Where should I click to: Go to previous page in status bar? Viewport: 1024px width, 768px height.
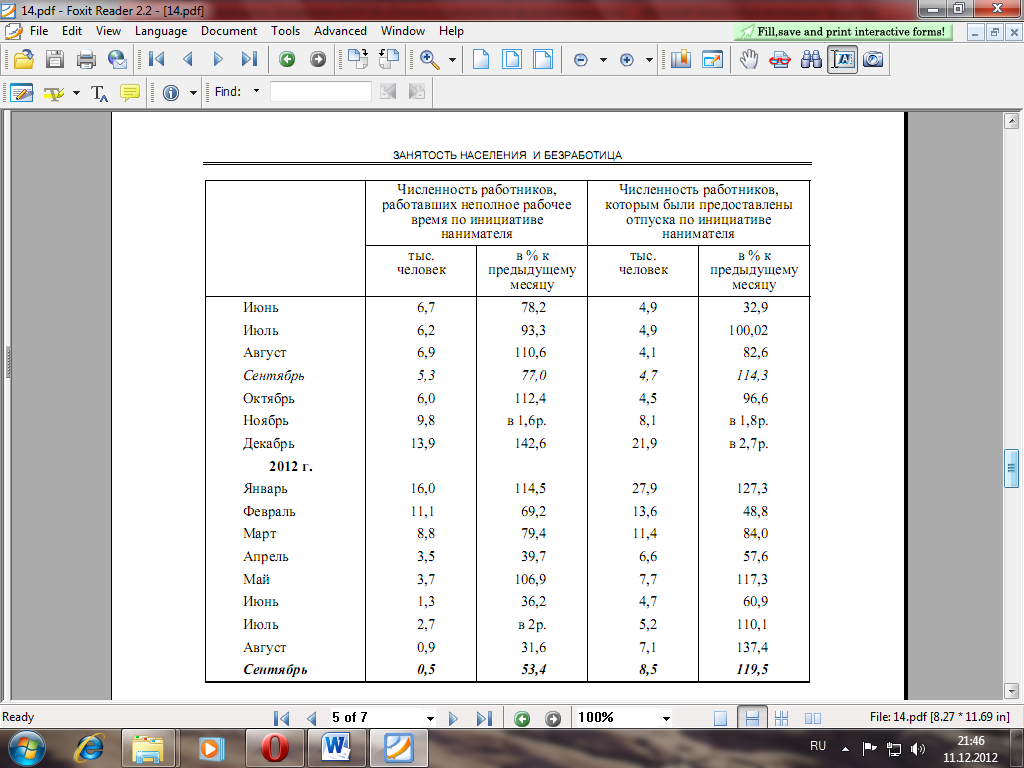tap(312, 718)
